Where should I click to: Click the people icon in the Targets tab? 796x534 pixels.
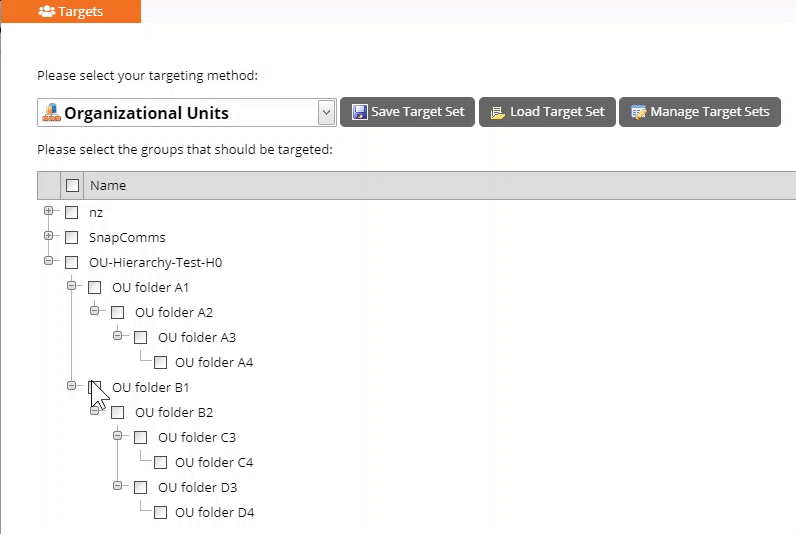point(46,11)
